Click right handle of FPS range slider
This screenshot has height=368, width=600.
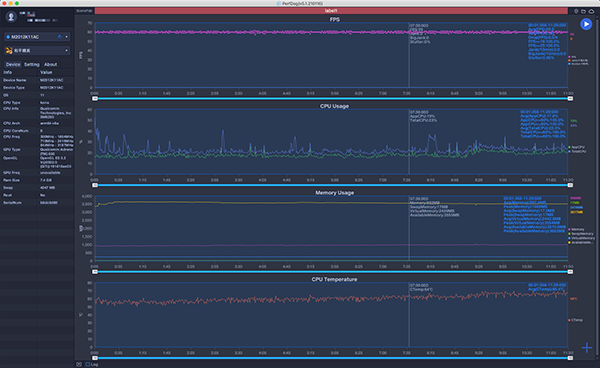pyautogui.click(x=570, y=99)
